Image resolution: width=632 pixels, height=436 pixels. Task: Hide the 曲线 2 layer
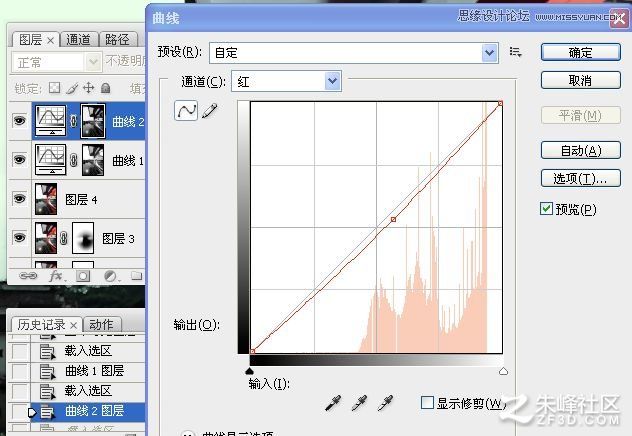[19, 120]
